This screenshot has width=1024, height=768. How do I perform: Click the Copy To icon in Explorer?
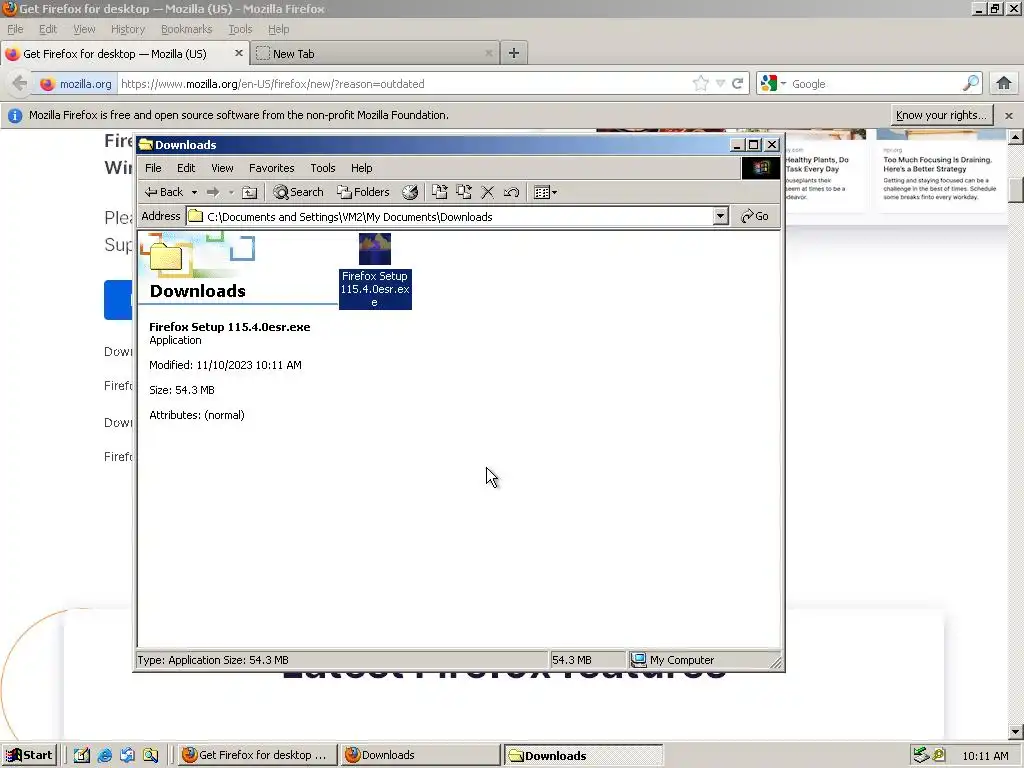(x=464, y=192)
